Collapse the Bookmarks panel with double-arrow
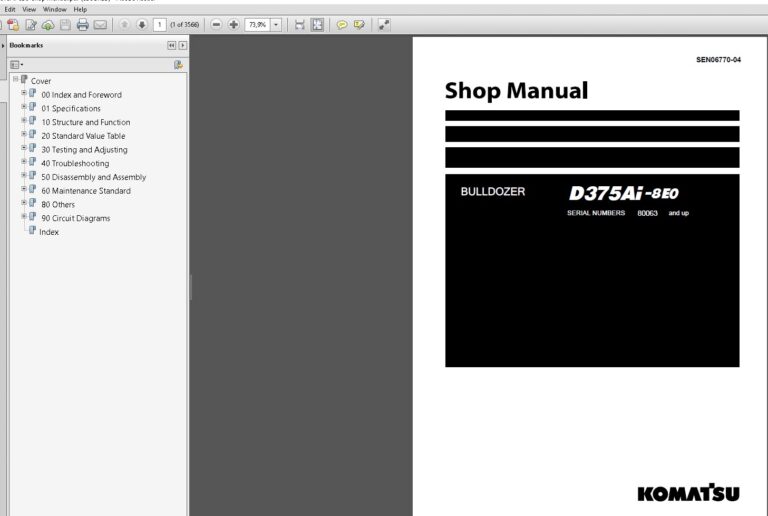Image resolution: width=768 pixels, height=516 pixels. click(x=171, y=46)
